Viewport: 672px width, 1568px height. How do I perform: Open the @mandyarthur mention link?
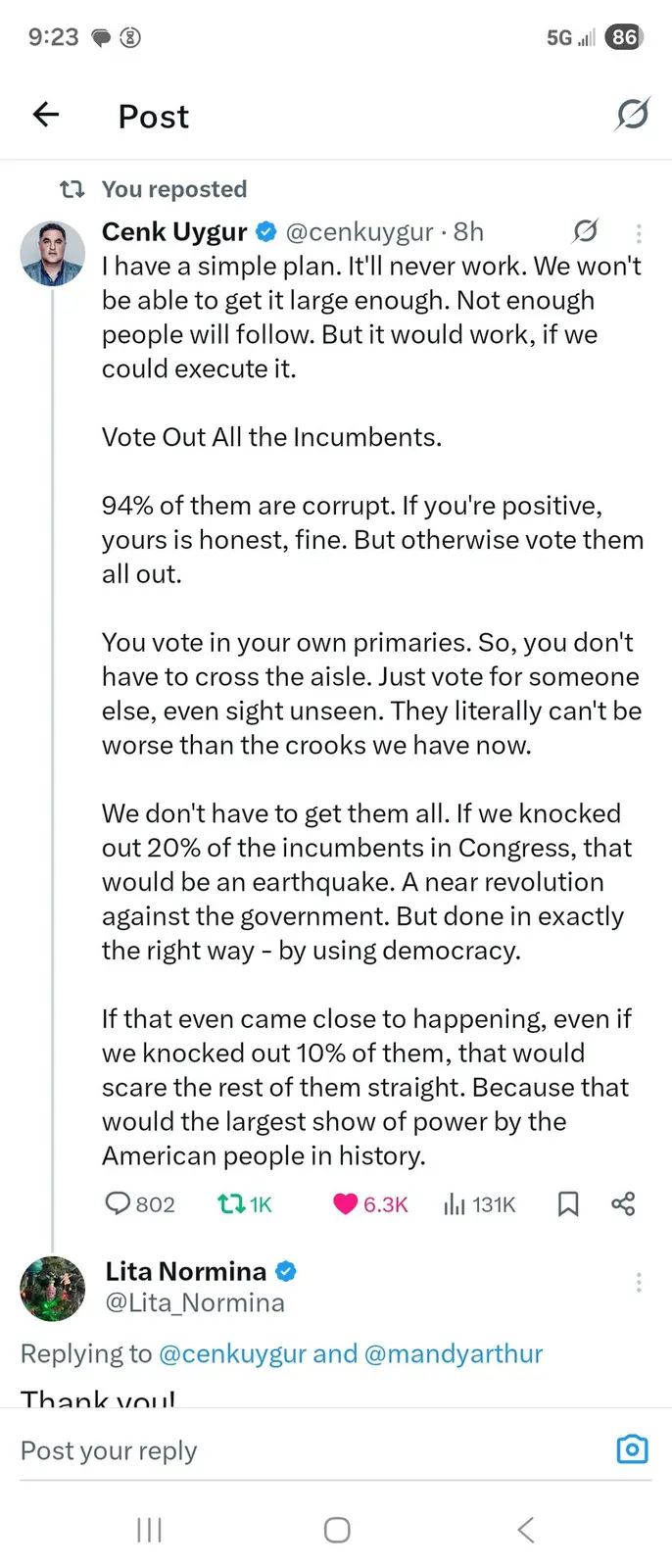tap(453, 1353)
